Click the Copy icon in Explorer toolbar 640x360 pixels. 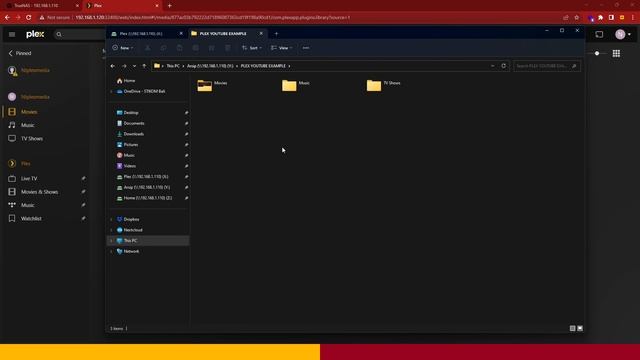[x=163, y=48]
